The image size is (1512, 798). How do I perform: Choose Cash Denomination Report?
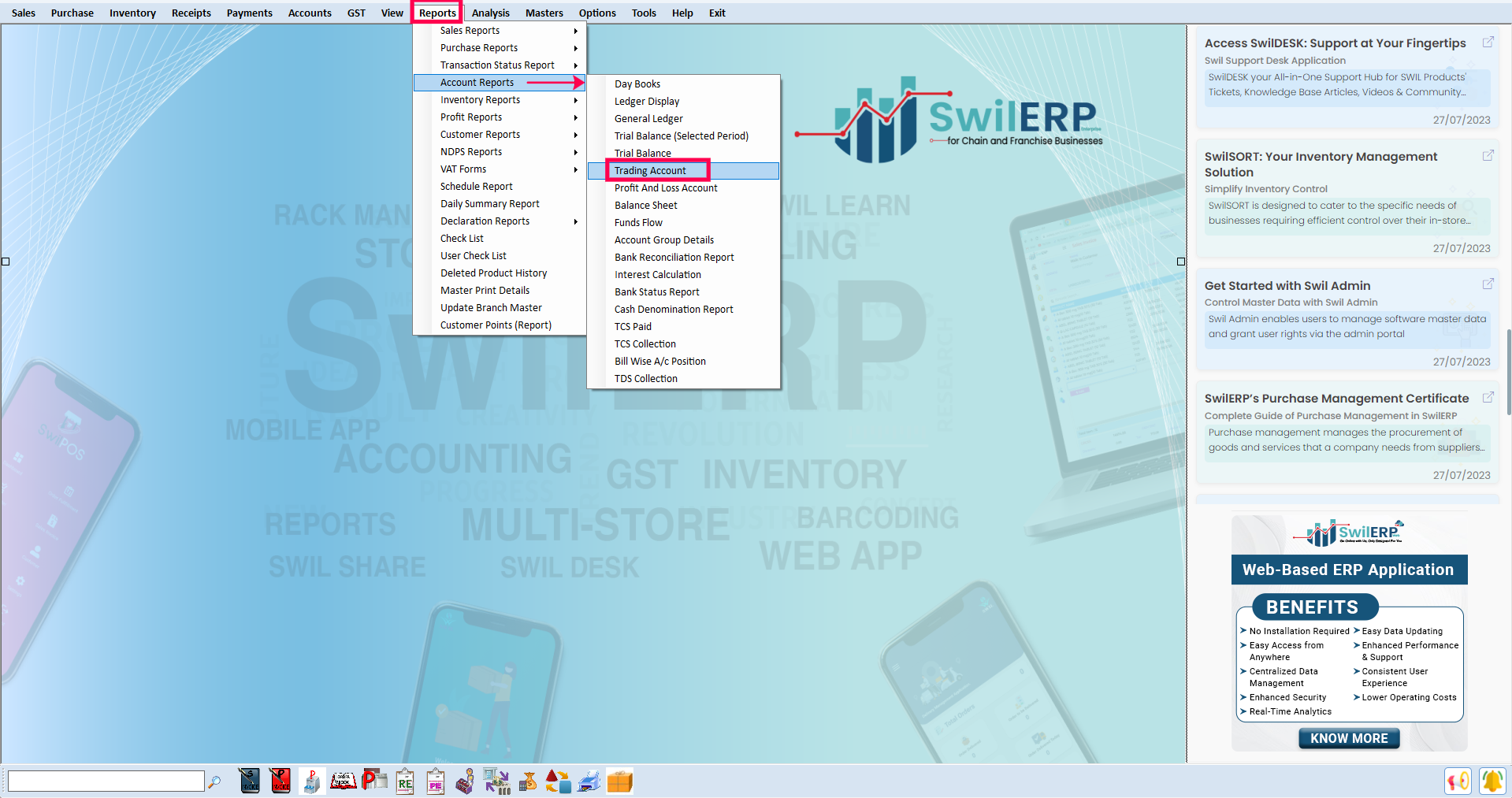click(x=683, y=309)
